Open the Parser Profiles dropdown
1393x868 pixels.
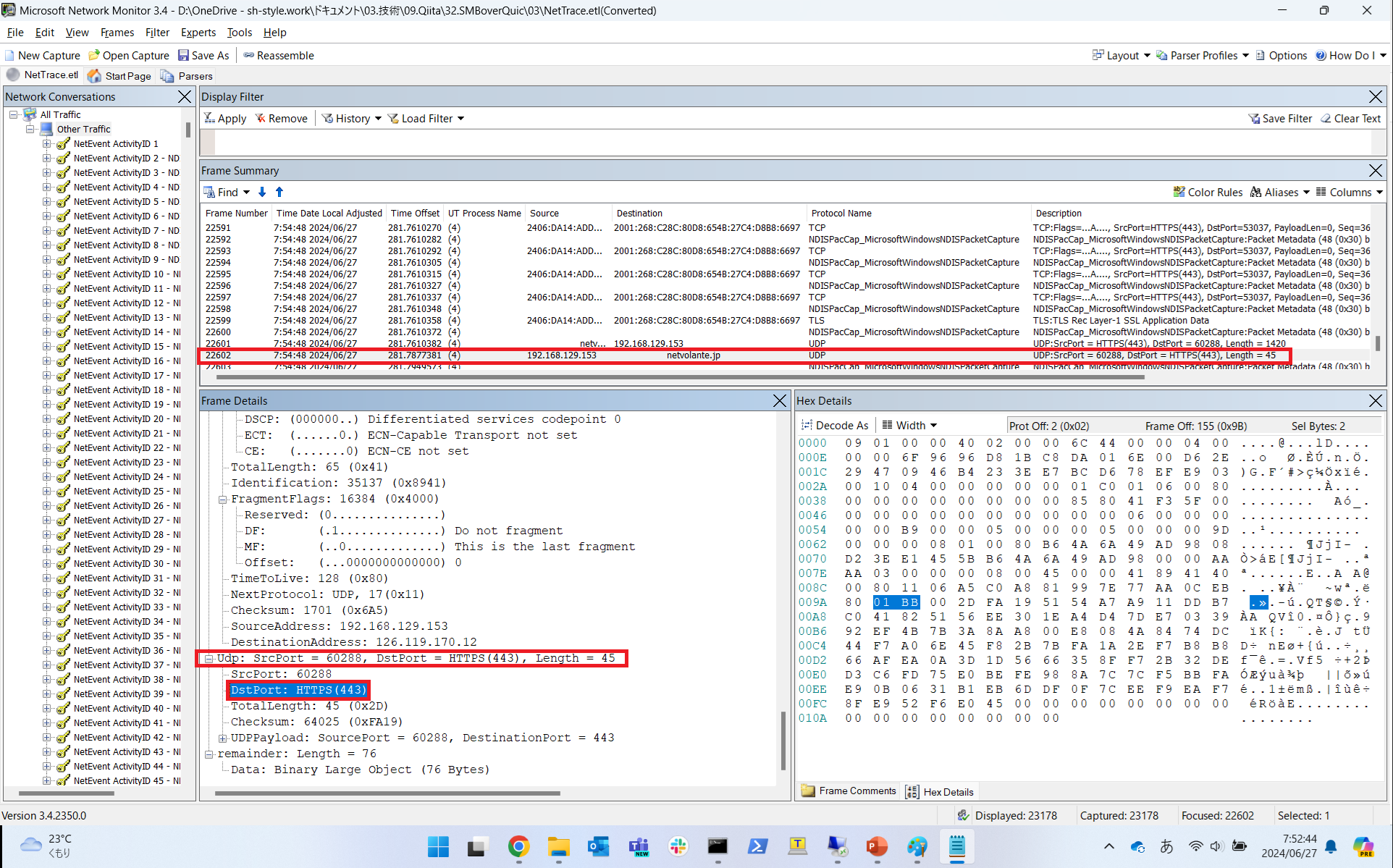coord(1203,55)
